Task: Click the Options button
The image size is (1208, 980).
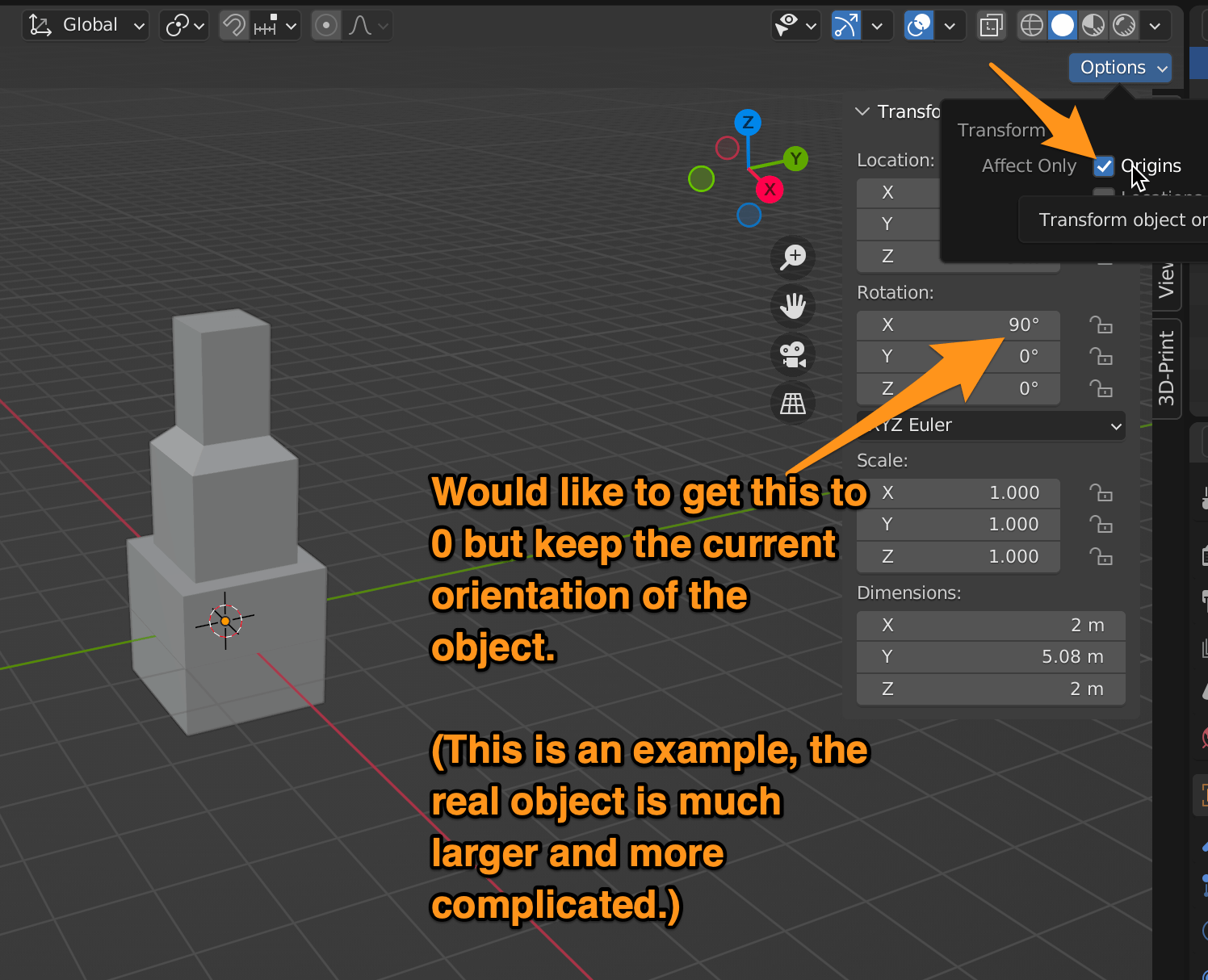Action: click(x=1119, y=67)
